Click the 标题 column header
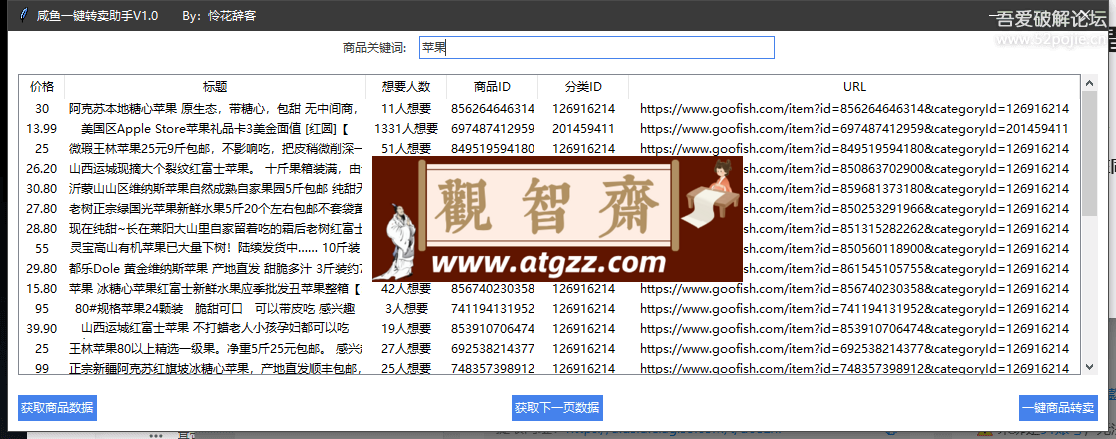Image resolution: width=1116 pixels, height=439 pixels. coord(215,87)
